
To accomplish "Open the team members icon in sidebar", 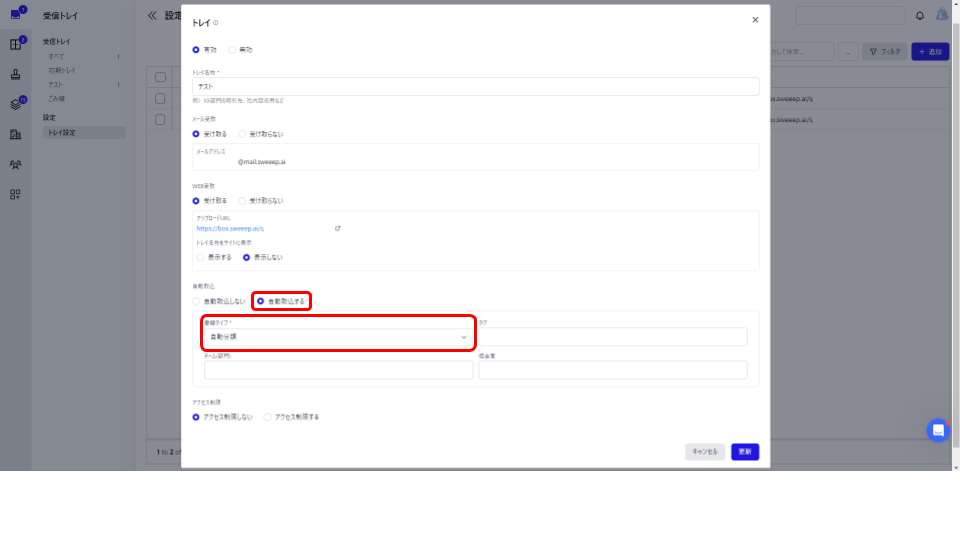I will click(x=15, y=165).
